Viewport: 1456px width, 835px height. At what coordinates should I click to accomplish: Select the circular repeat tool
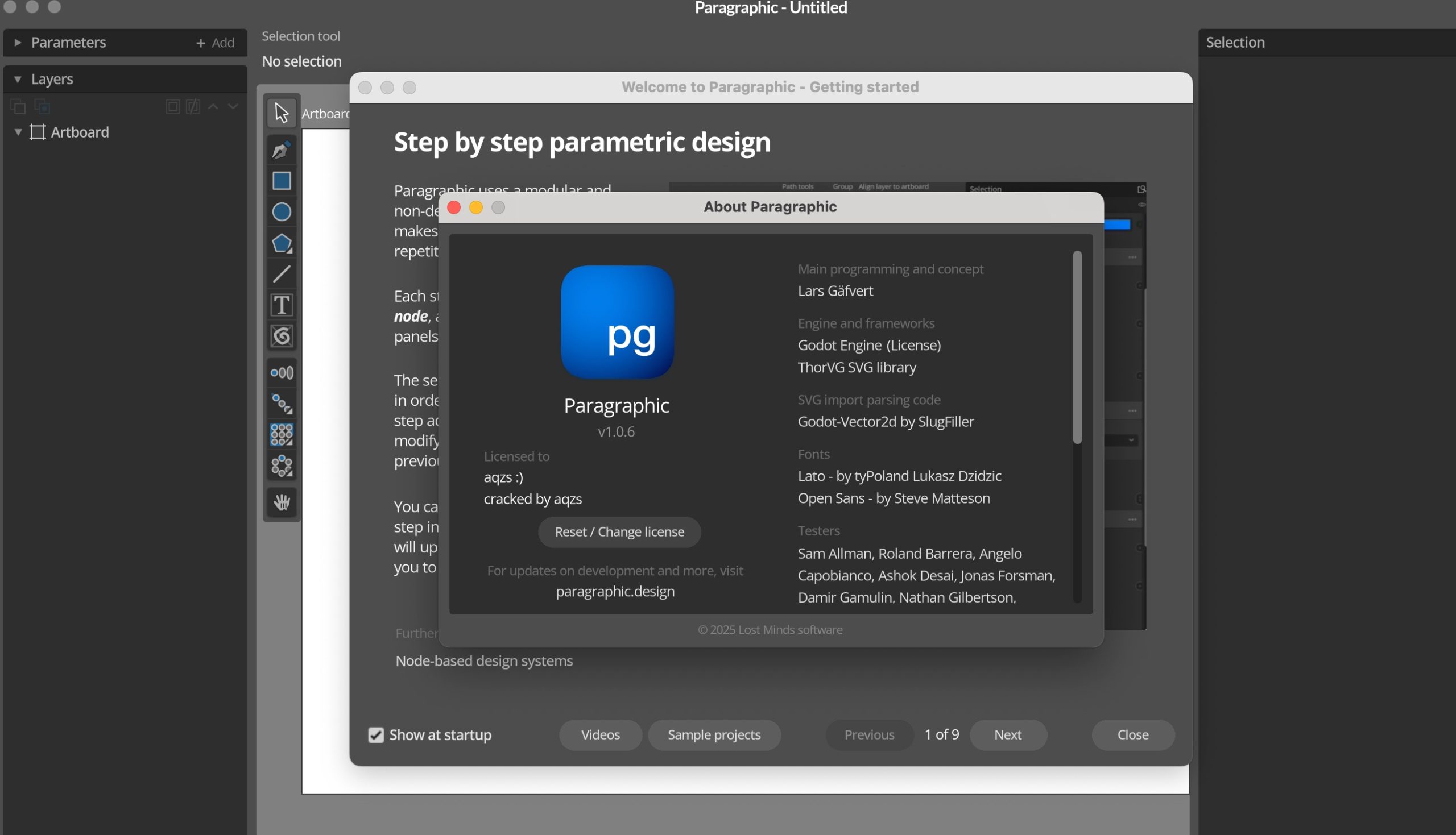282,466
